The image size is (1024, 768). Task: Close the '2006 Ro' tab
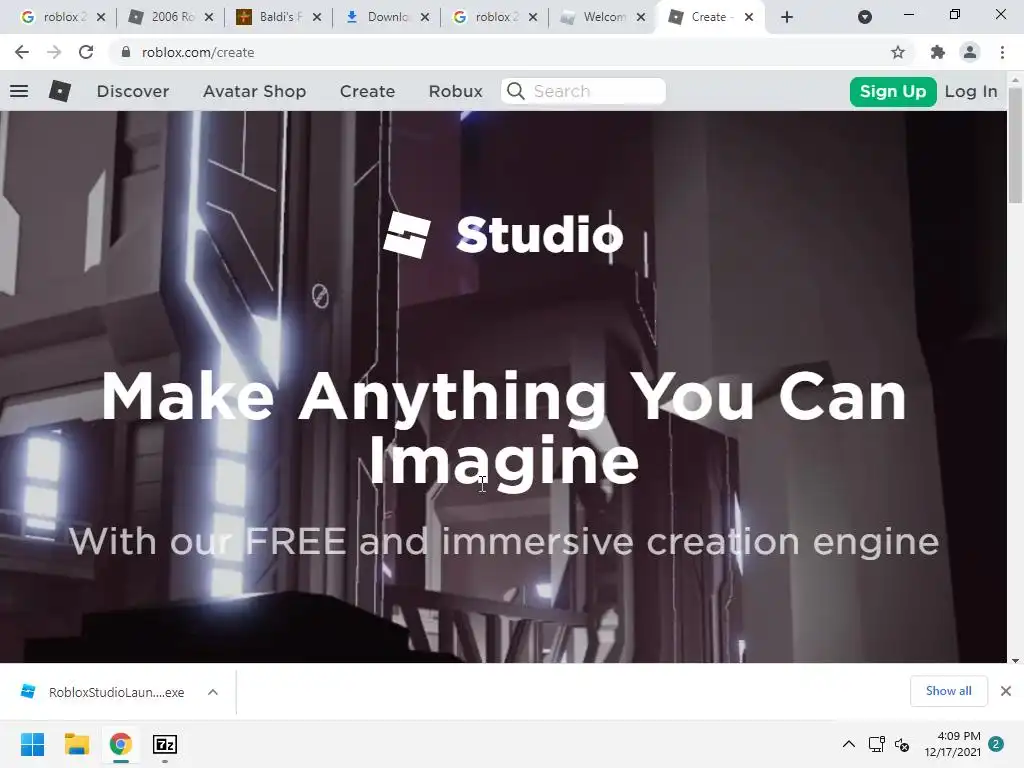click(209, 17)
